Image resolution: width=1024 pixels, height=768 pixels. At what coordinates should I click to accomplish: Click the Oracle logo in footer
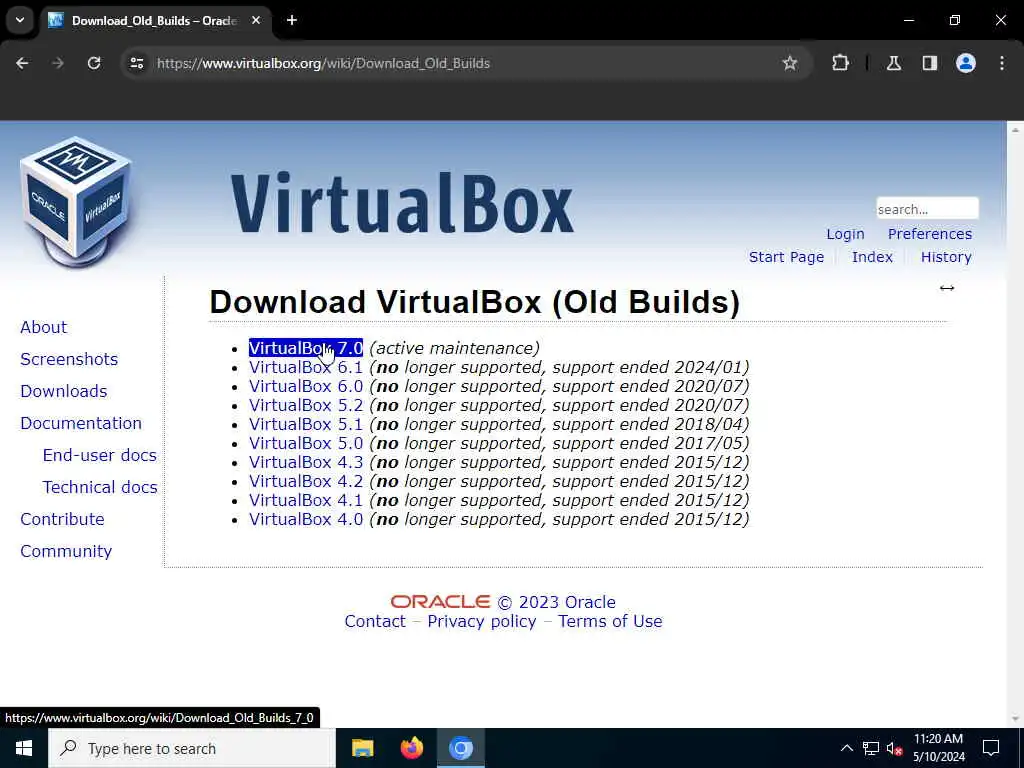(440, 601)
